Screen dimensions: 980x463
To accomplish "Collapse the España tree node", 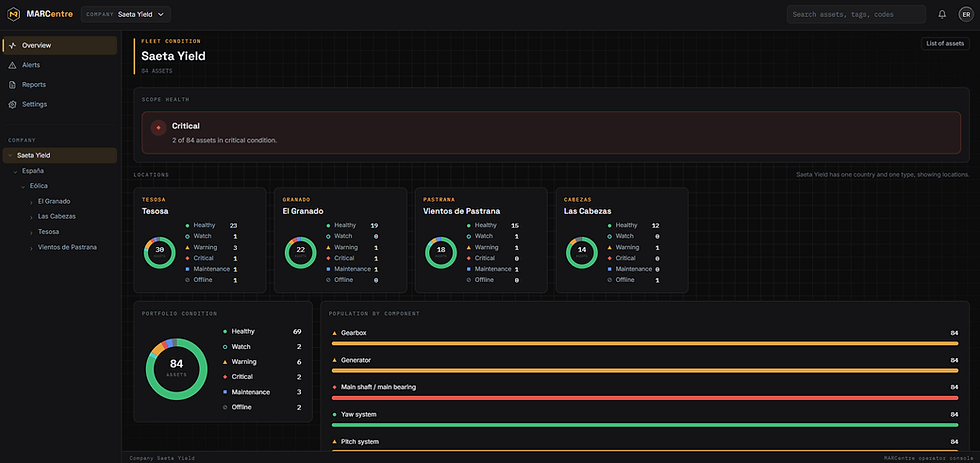I will [x=15, y=171].
